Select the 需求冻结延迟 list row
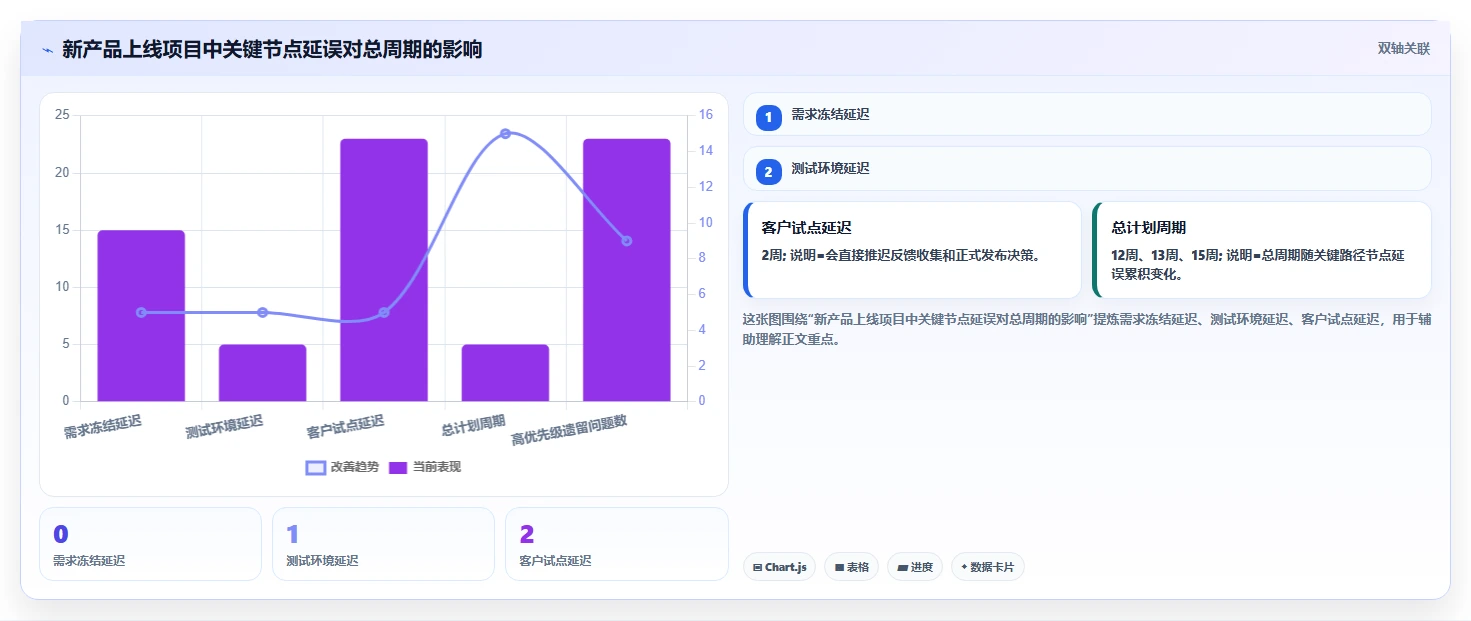Screen dimensions: 1471x621 pyautogui.click(x=1087, y=114)
